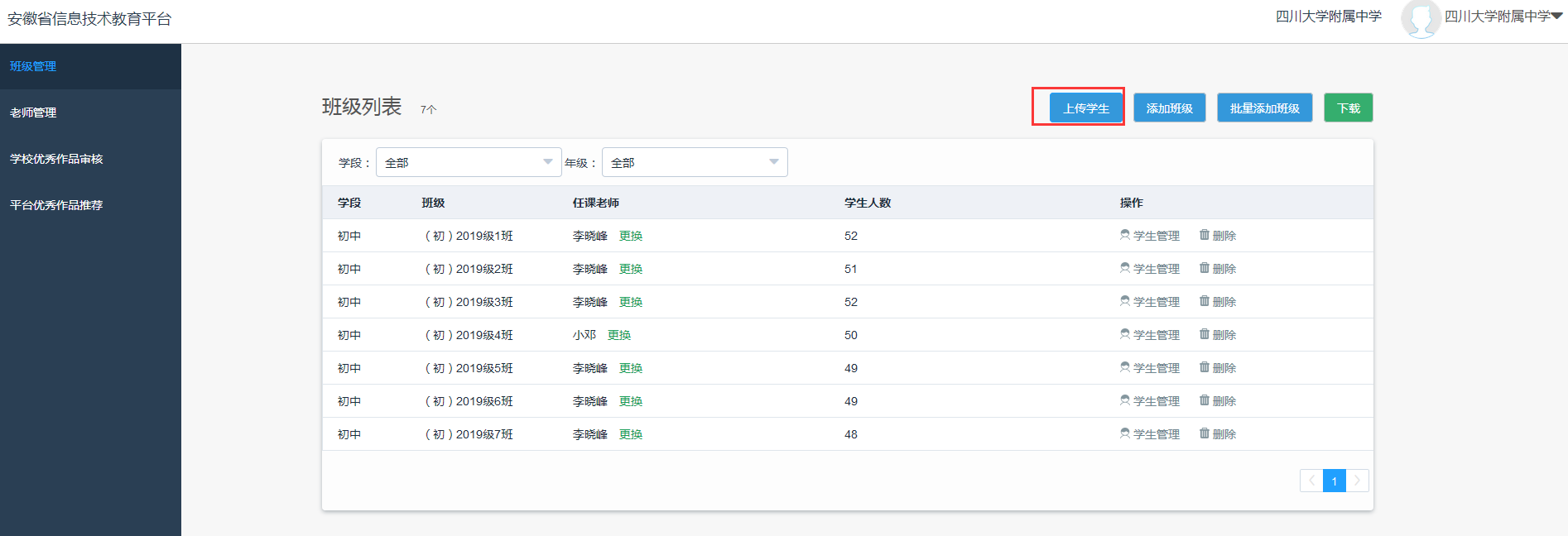Screen dimensions: 1568x536
Task: Select 平台优秀作品推荐 from sidebar
Action: (x=56, y=205)
